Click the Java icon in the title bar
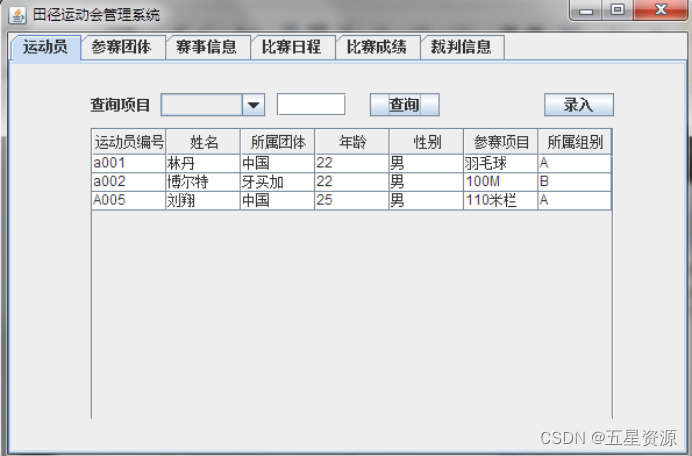 [x=18, y=15]
